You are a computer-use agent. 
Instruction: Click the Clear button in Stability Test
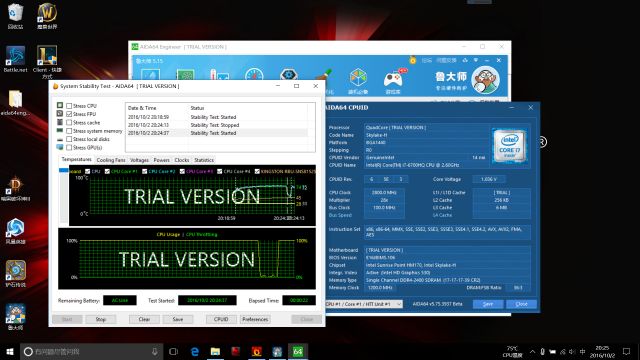point(144,319)
